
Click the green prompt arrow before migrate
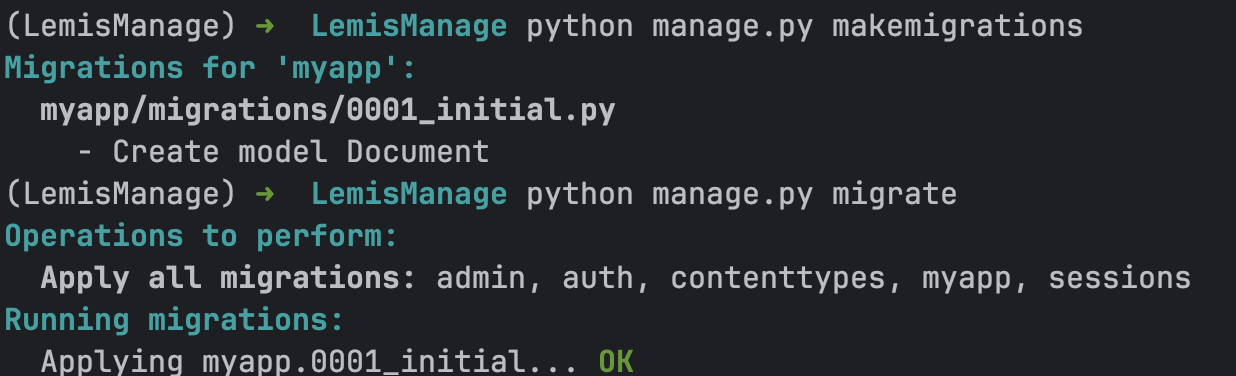click(x=264, y=194)
